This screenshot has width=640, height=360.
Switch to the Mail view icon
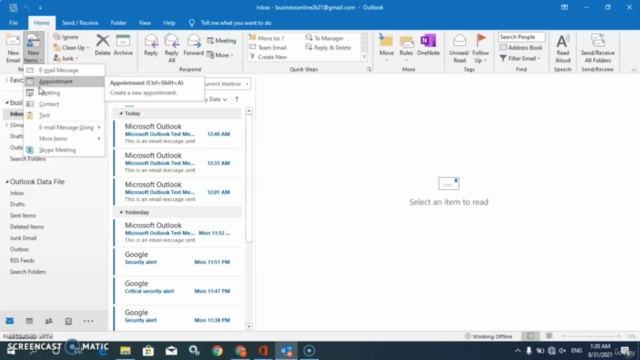click(10, 321)
